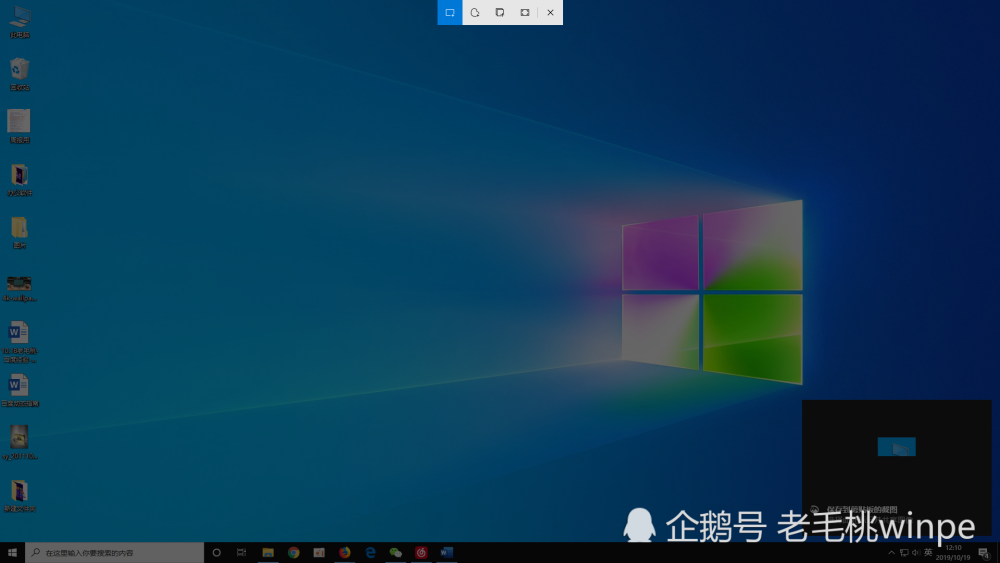Click the taskbar search box

(x=115, y=553)
